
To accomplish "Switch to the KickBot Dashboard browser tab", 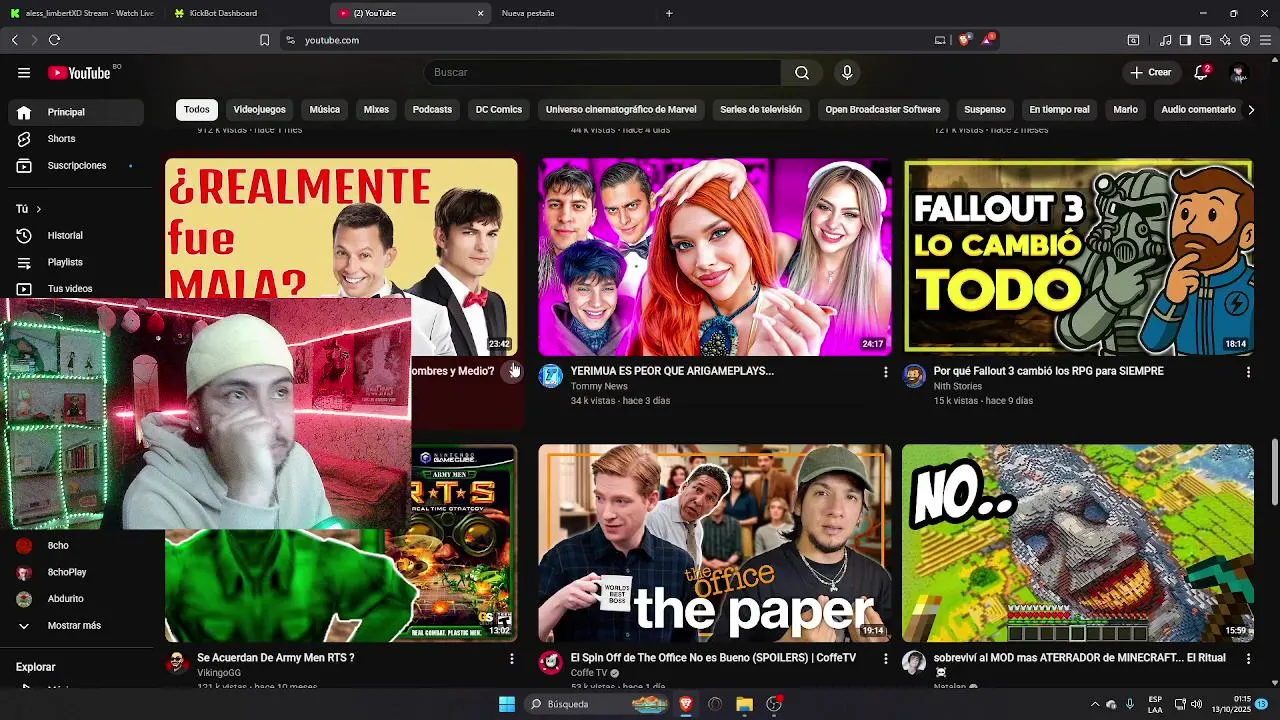I will pos(245,13).
